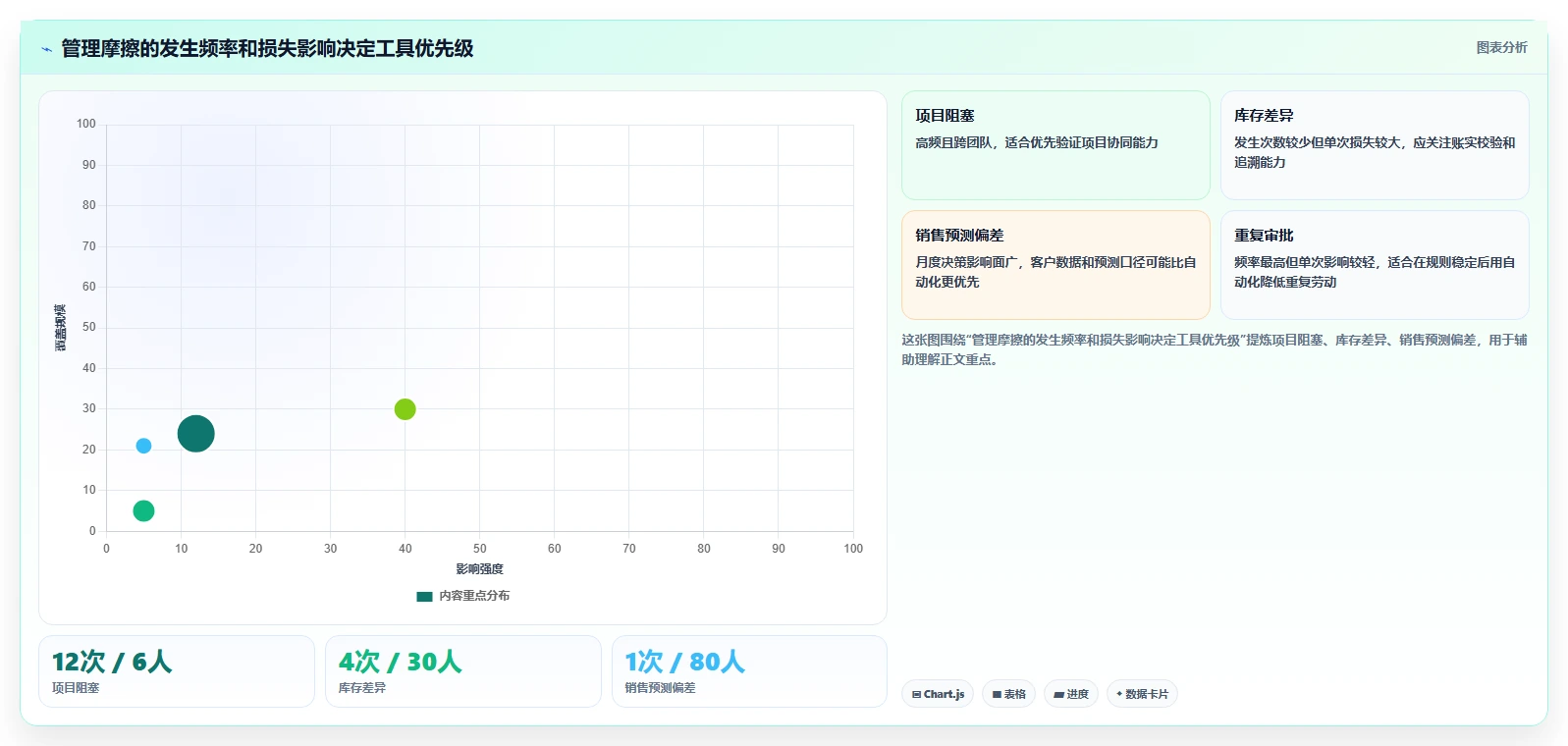Open the 库存差异 insight card
The width and height of the screenshot is (1568, 746).
point(1375,145)
